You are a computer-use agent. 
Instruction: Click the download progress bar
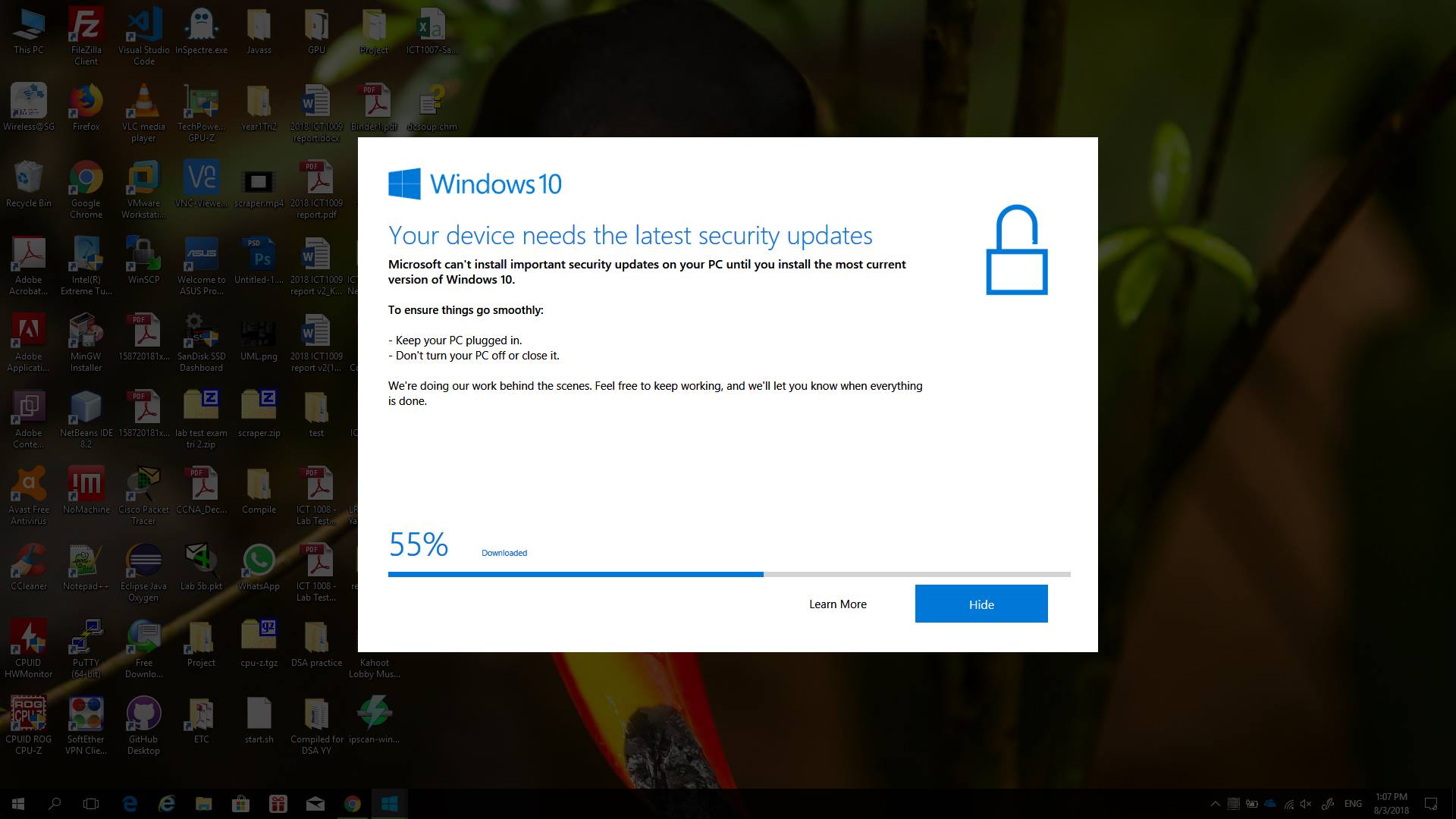point(729,574)
